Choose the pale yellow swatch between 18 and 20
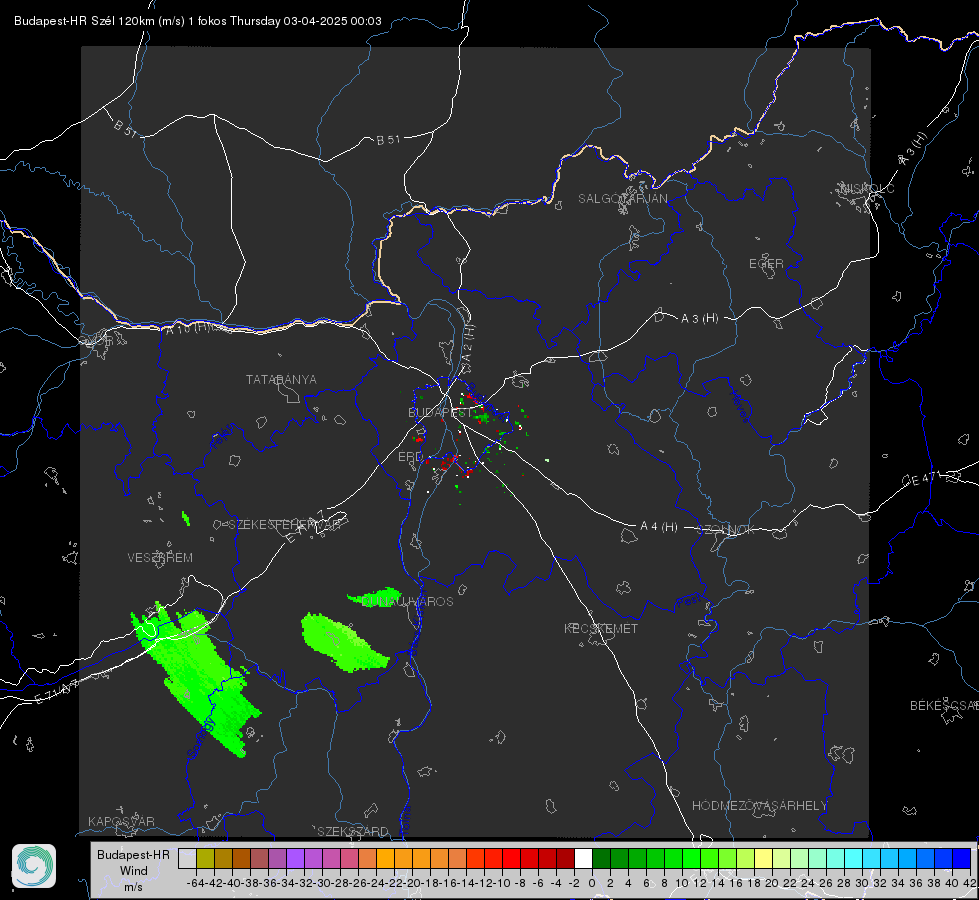The image size is (979, 900). (763, 858)
